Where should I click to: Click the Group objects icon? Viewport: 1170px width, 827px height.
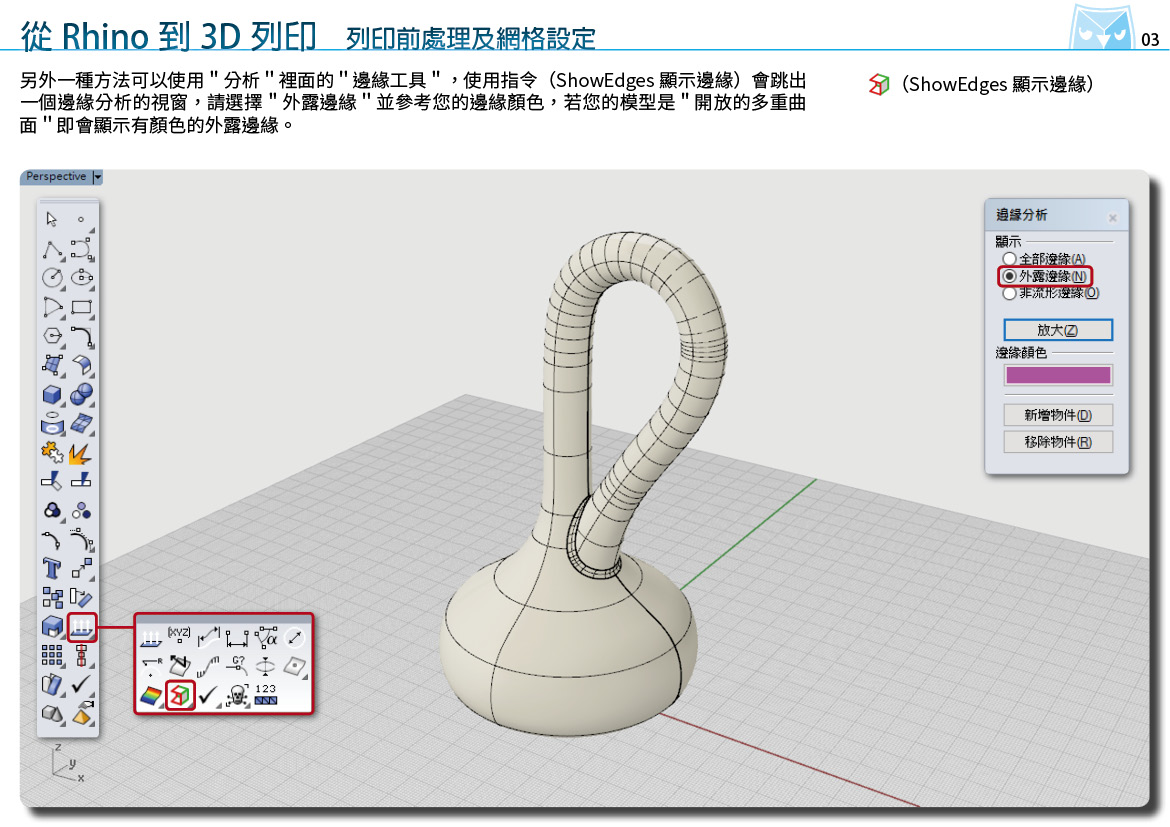(x=52, y=511)
